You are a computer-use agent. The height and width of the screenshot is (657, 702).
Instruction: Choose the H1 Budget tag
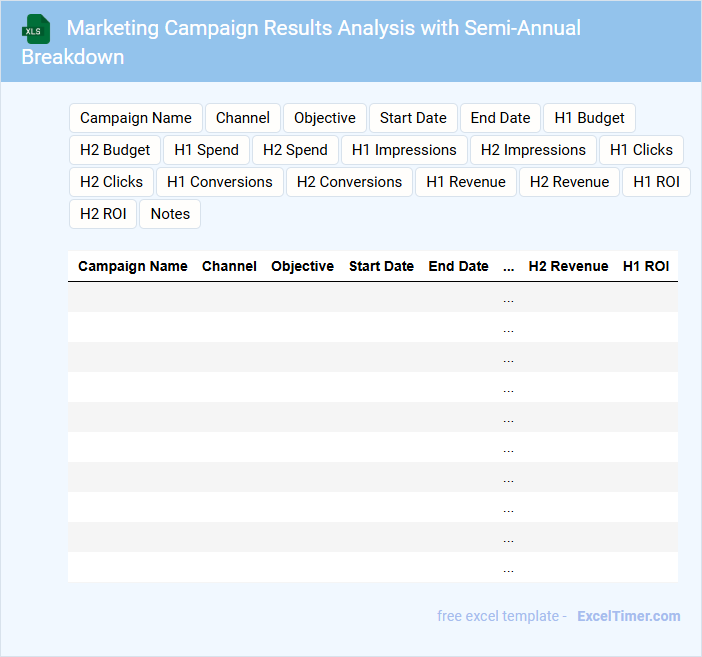click(589, 118)
